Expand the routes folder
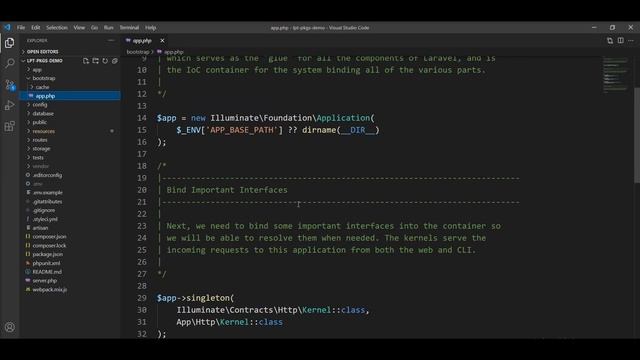Image resolution: width=640 pixels, height=360 pixels. click(70, 140)
